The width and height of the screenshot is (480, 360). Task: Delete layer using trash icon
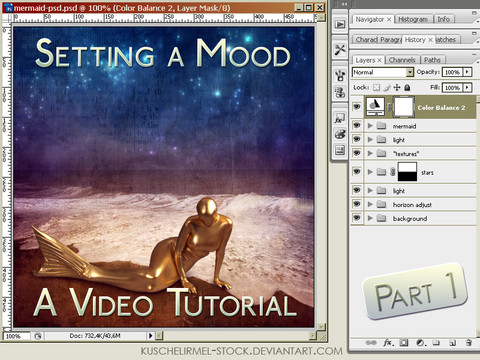pyautogui.click(x=468, y=342)
